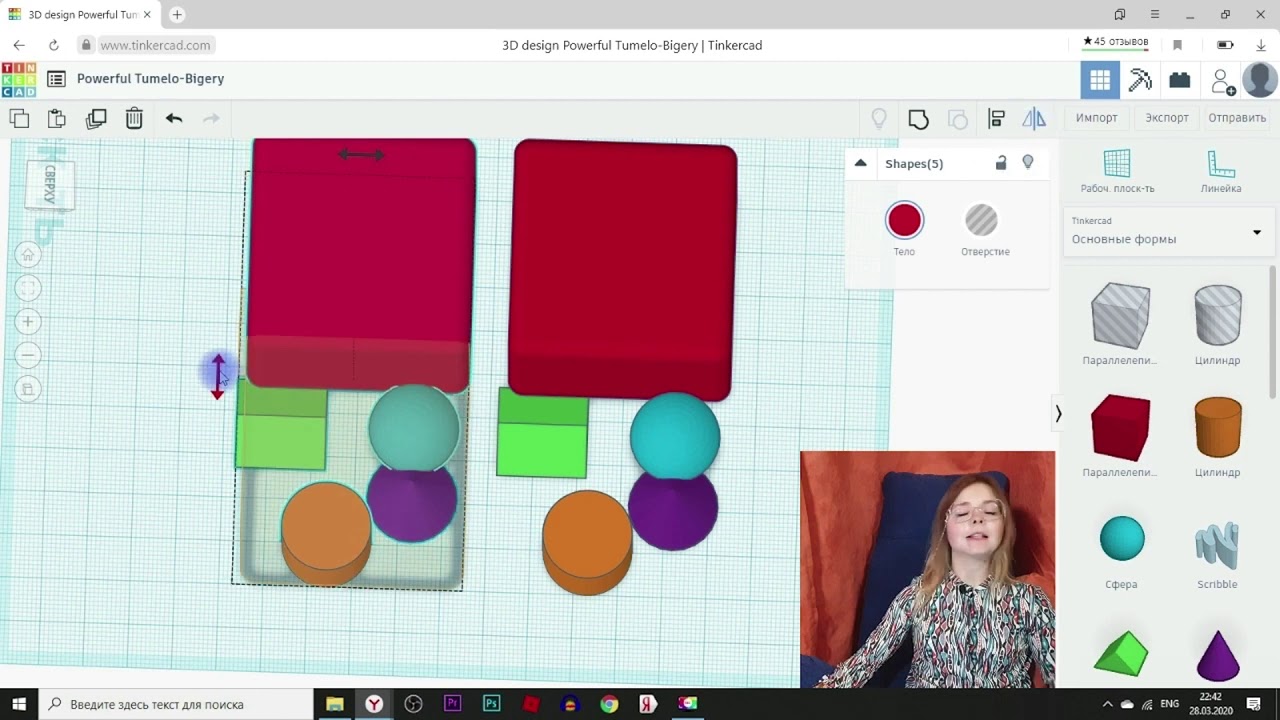Collapse the Shapes(5) inspector panel

[860, 163]
